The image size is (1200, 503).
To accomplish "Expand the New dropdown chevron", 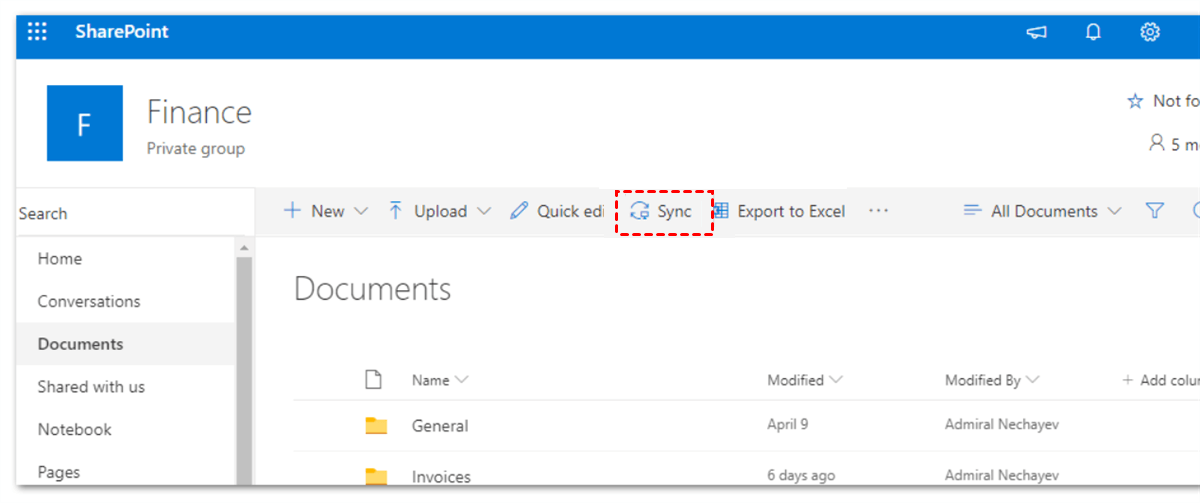I will tap(361, 212).
